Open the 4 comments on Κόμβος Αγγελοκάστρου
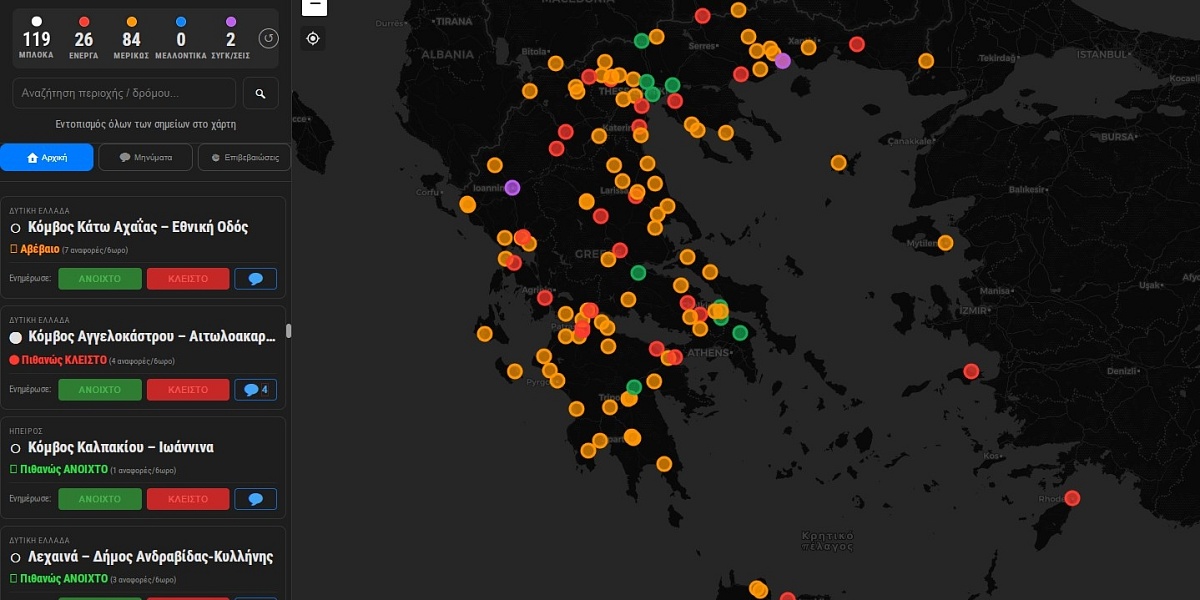This screenshot has height=600, width=1200. pos(255,389)
